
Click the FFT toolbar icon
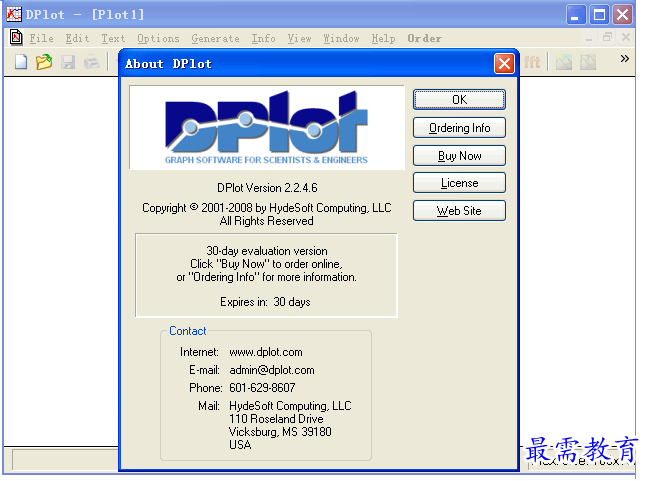532,62
